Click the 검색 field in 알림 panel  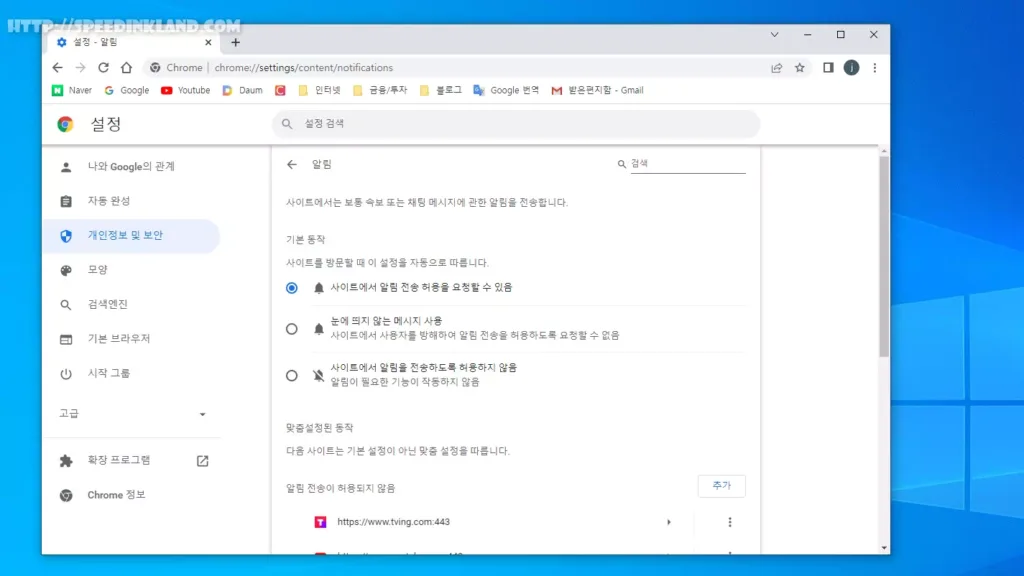point(688,164)
